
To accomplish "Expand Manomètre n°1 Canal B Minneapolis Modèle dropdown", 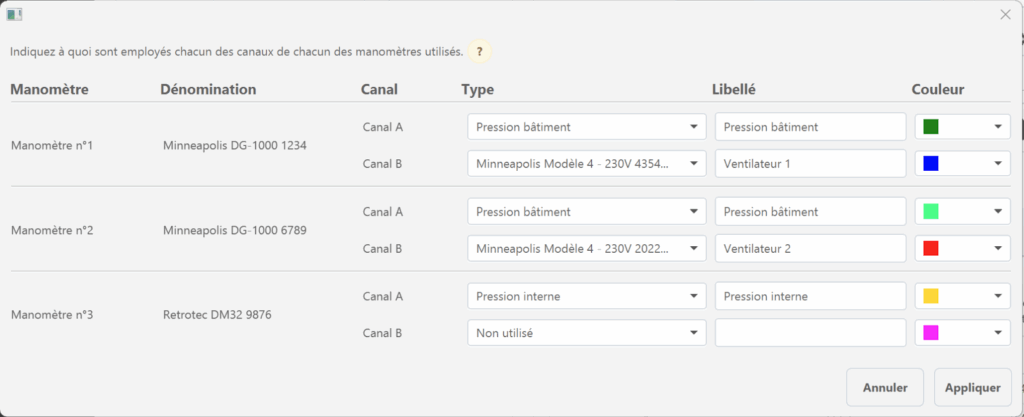I will point(586,163).
